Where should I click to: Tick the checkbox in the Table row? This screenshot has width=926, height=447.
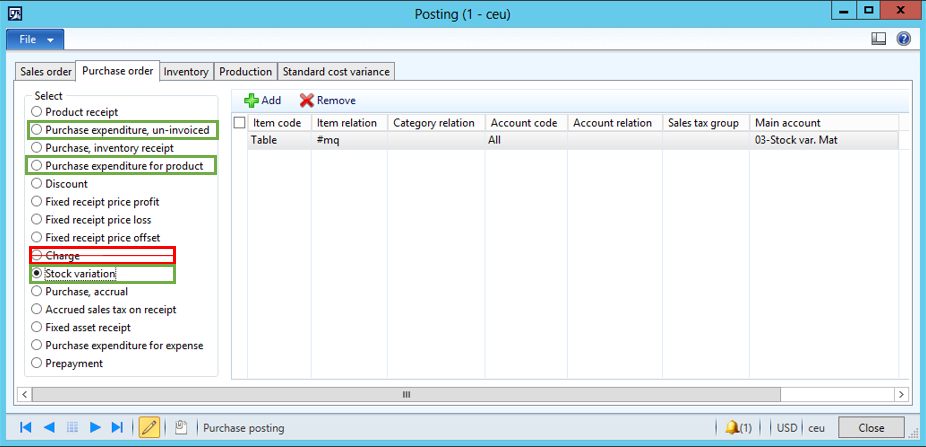(x=239, y=141)
